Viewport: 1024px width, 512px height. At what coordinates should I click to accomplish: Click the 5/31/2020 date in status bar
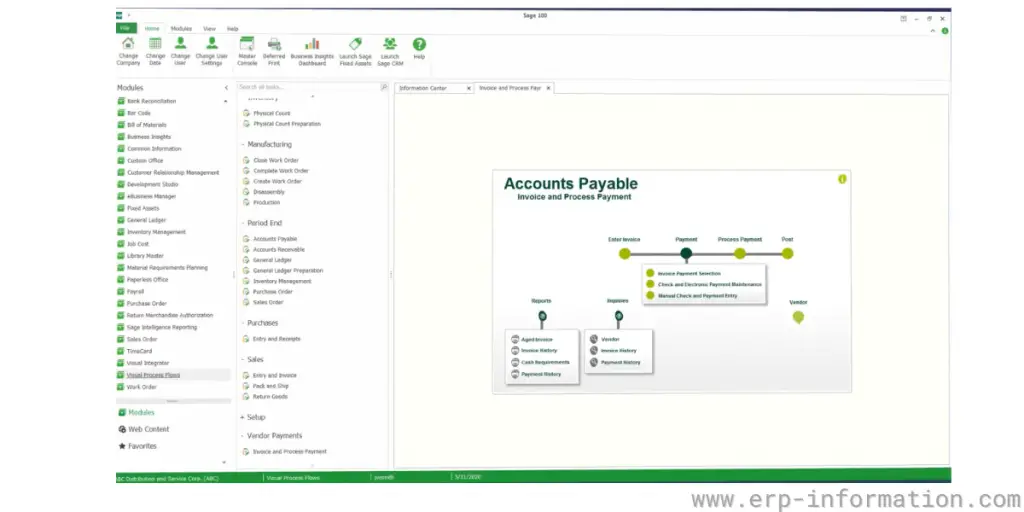[x=468, y=477]
